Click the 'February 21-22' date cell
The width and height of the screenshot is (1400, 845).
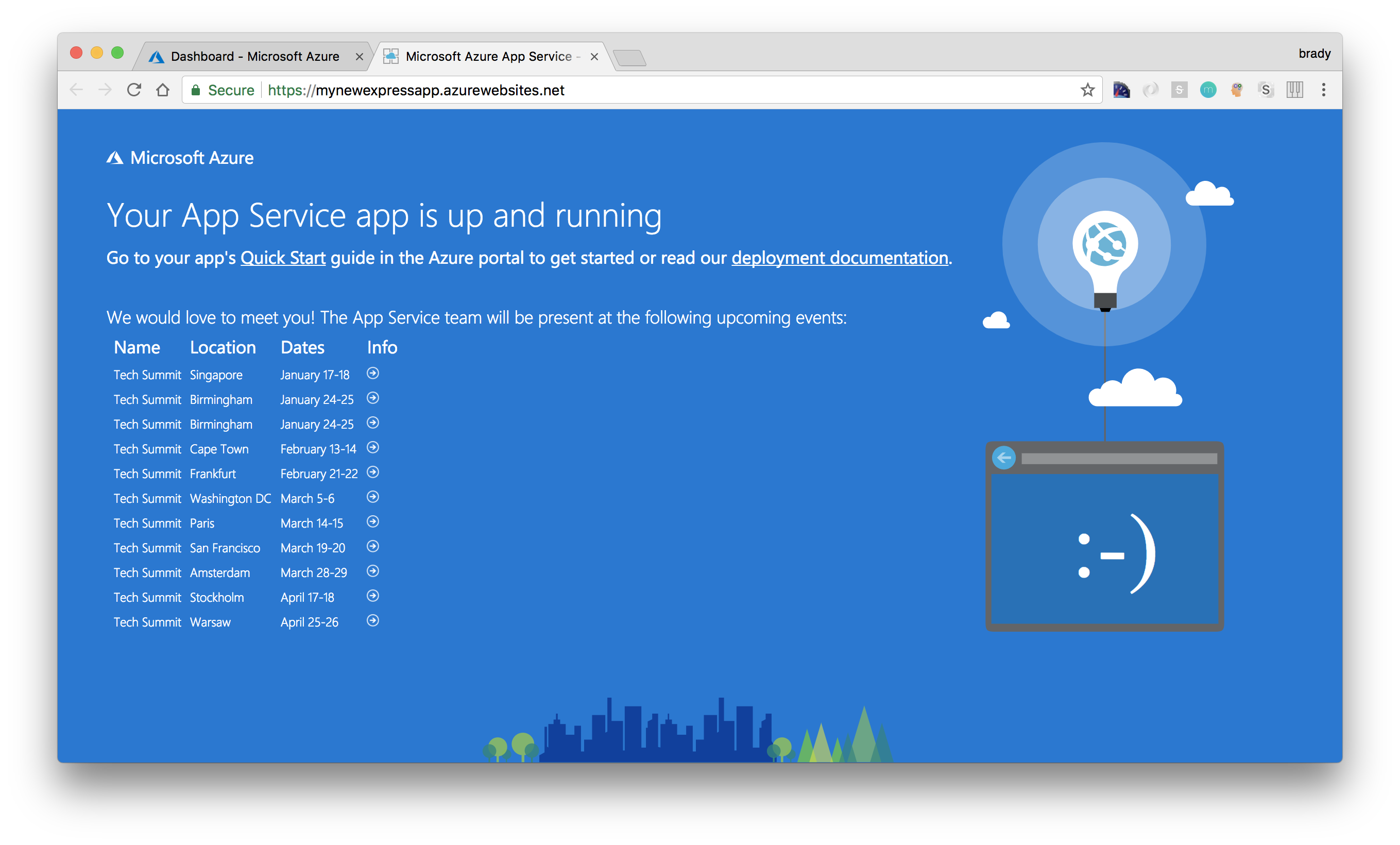point(319,474)
